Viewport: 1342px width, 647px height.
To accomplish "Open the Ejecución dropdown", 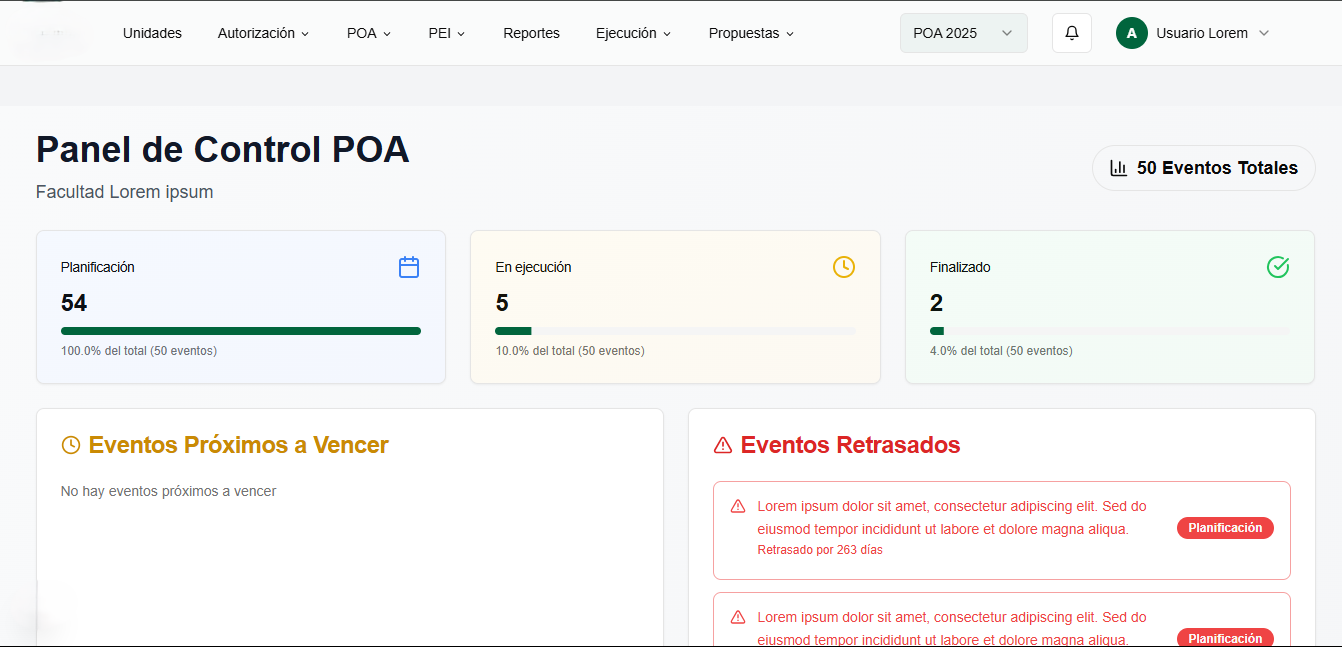I will (x=633, y=33).
